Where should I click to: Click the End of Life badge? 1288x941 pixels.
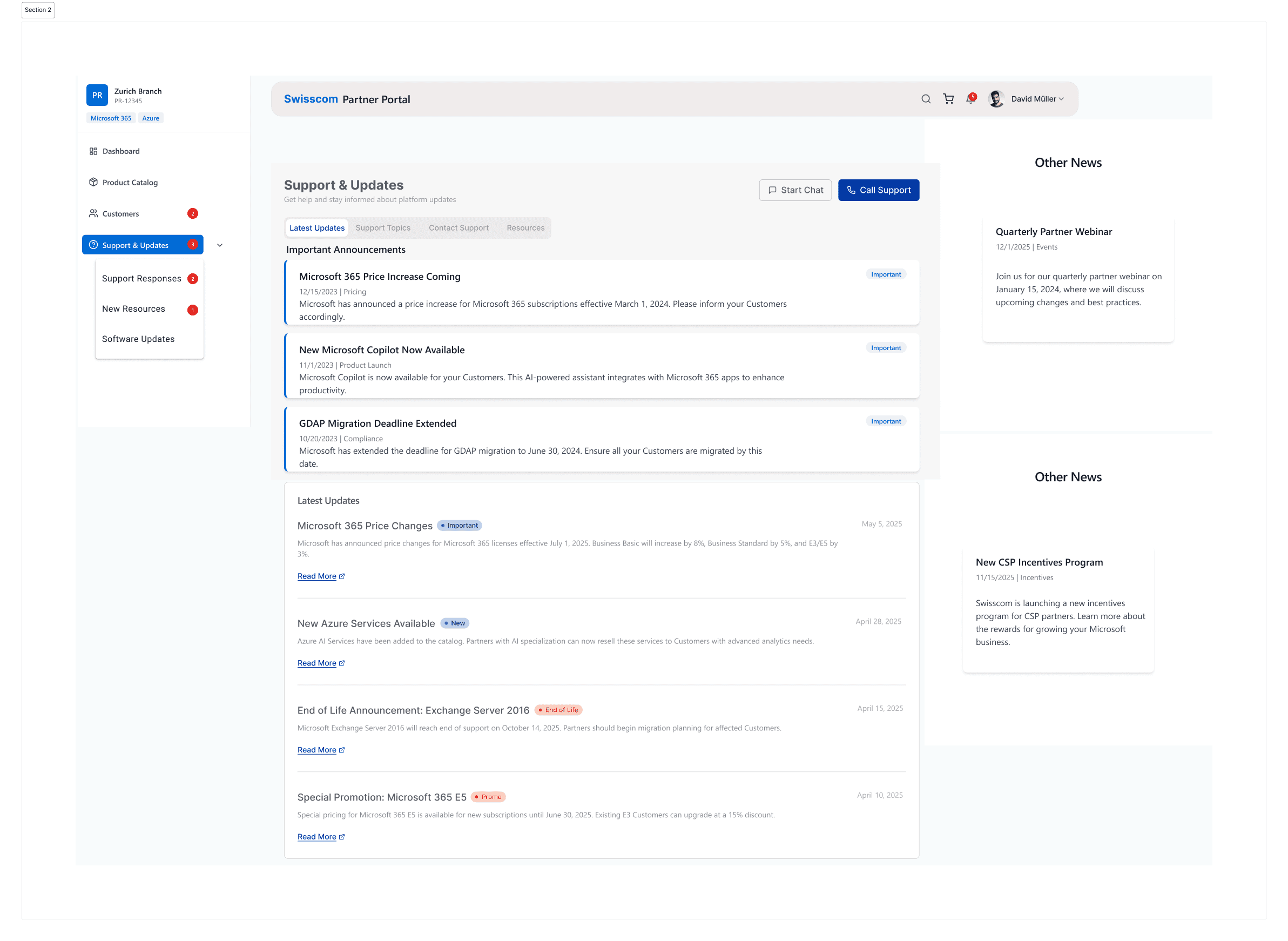point(558,710)
